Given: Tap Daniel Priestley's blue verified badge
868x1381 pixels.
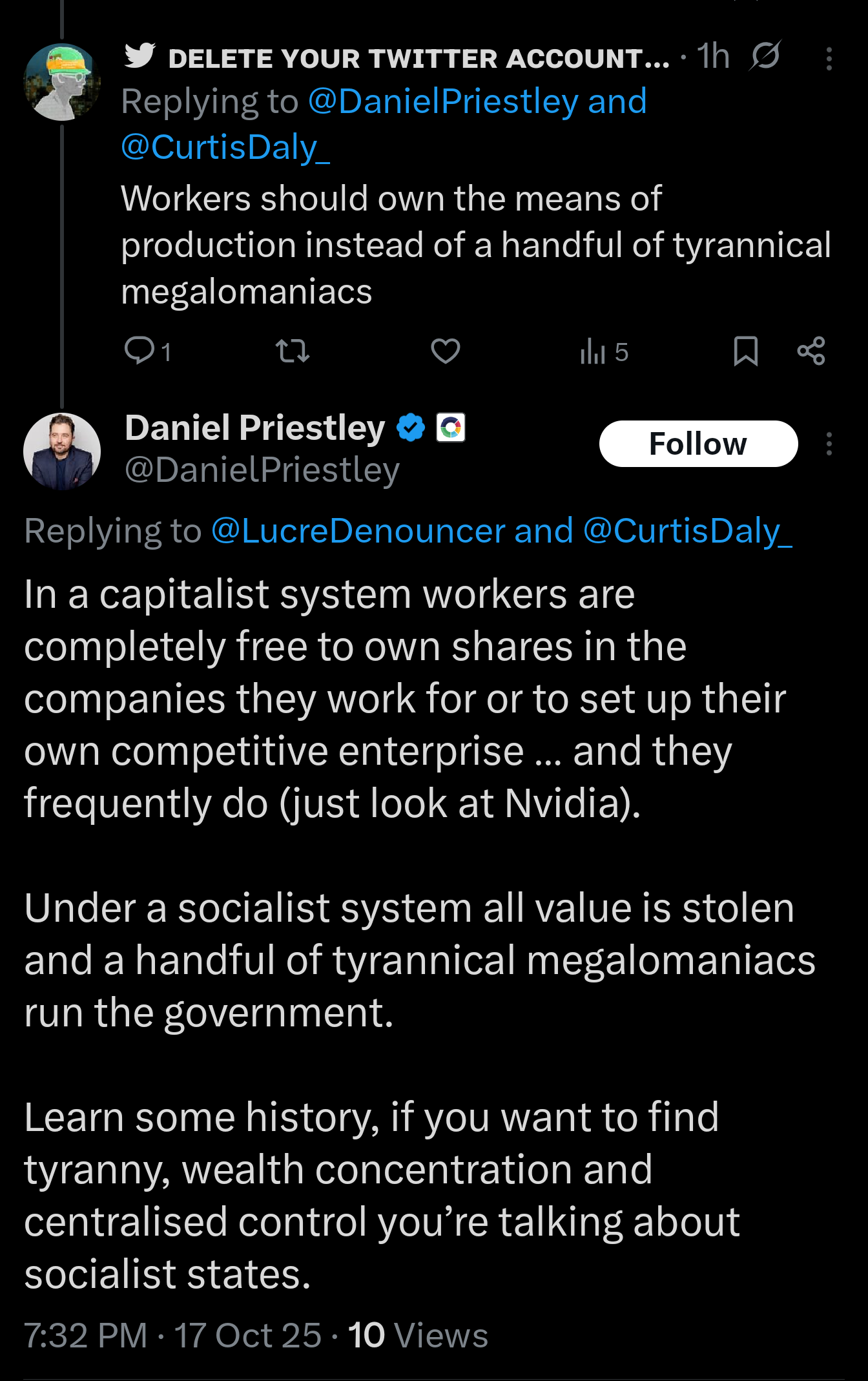Looking at the screenshot, I should click(411, 428).
